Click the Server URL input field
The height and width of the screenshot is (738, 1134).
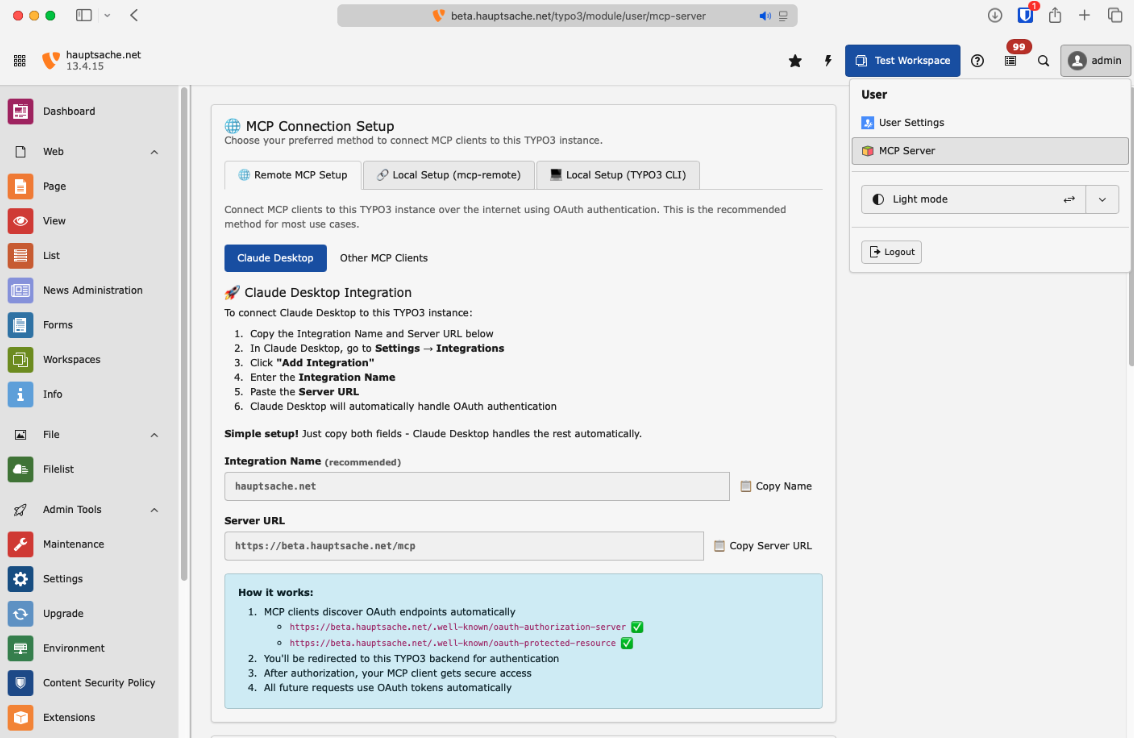464,546
